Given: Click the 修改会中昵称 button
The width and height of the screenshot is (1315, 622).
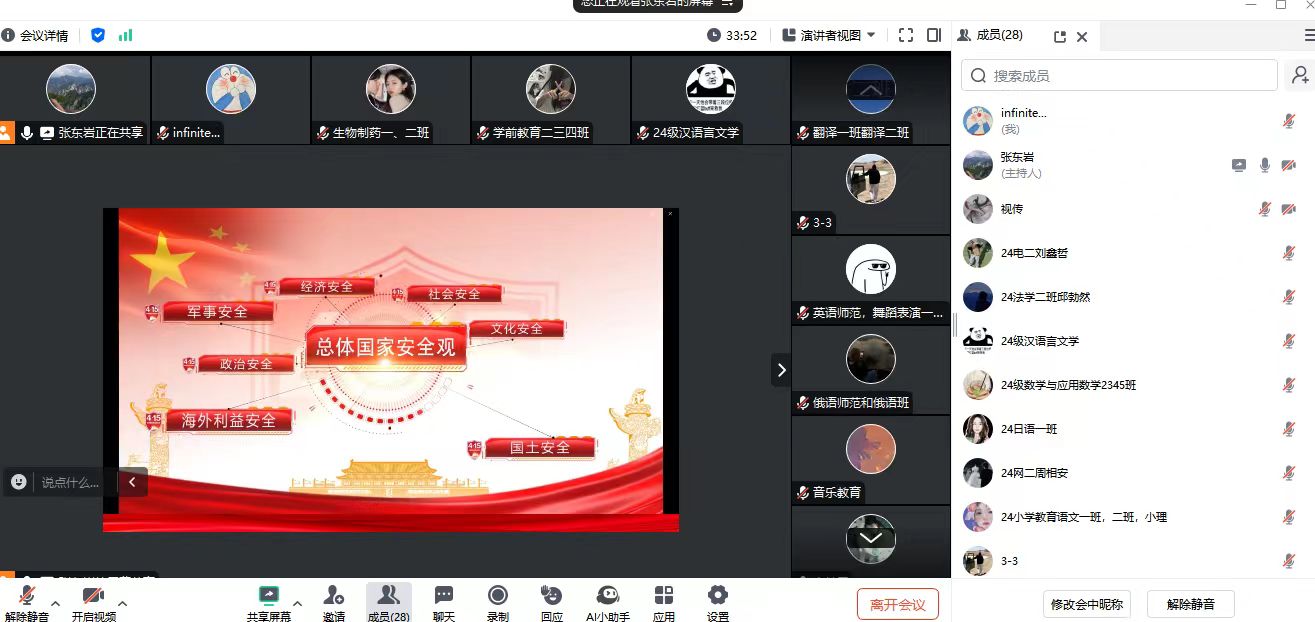Looking at the screenshot, I should click(1085, 604).
